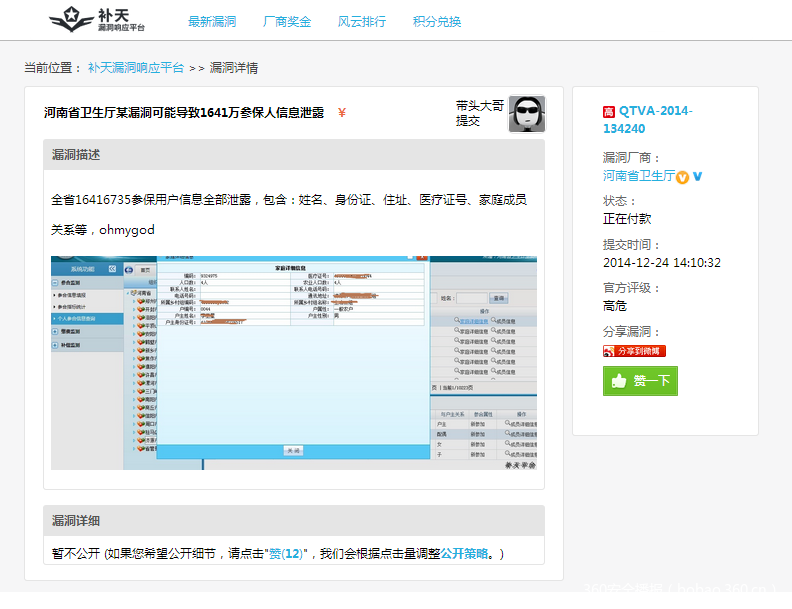This screenshot has height=609, width=792.
Task: Click the red 高 severity badge
Action: point(609,112)
